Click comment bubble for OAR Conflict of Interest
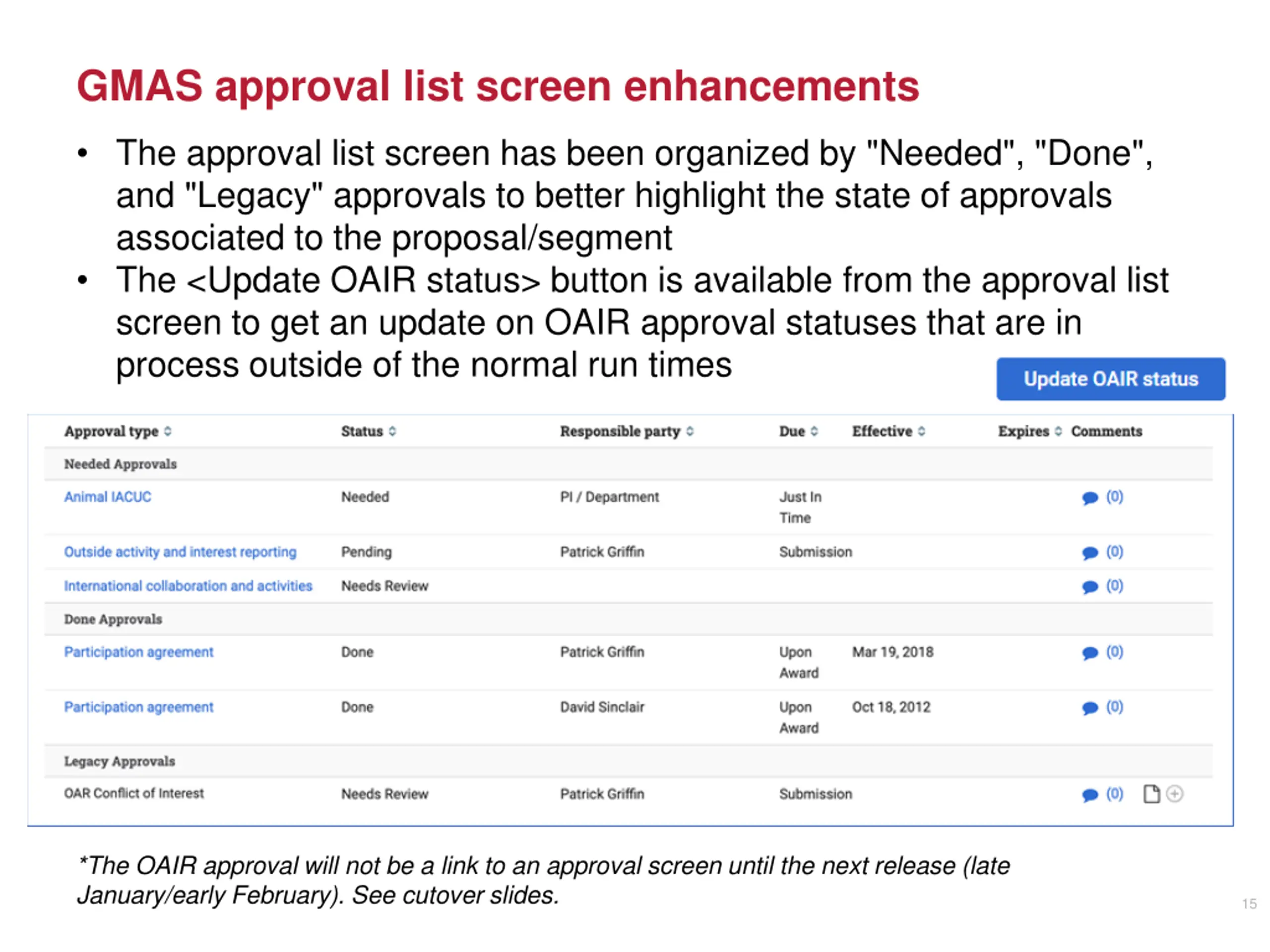This screenshot has width=1270, height=952. (1090, 795)
